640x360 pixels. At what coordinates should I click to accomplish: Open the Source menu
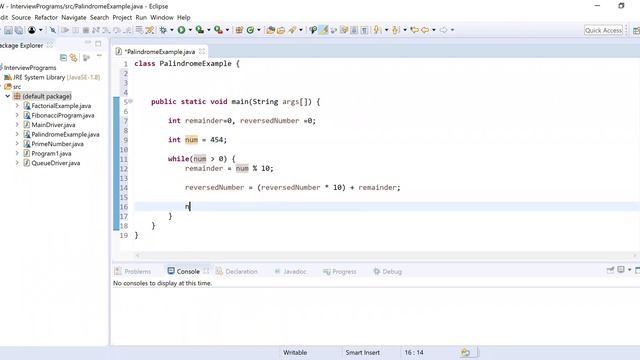click(21, 18)
